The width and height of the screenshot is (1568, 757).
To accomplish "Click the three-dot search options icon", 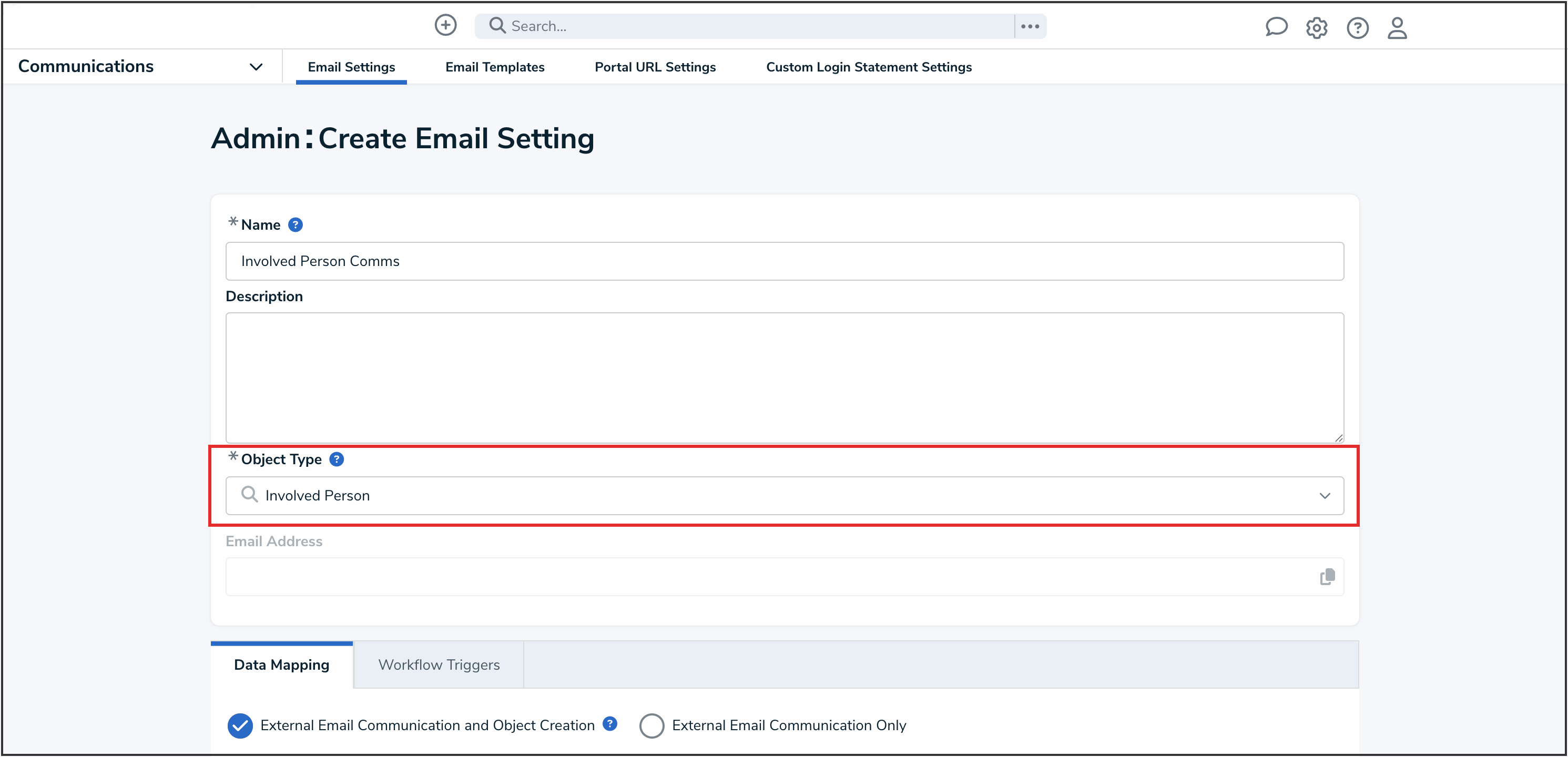I will click(1030, 26).
